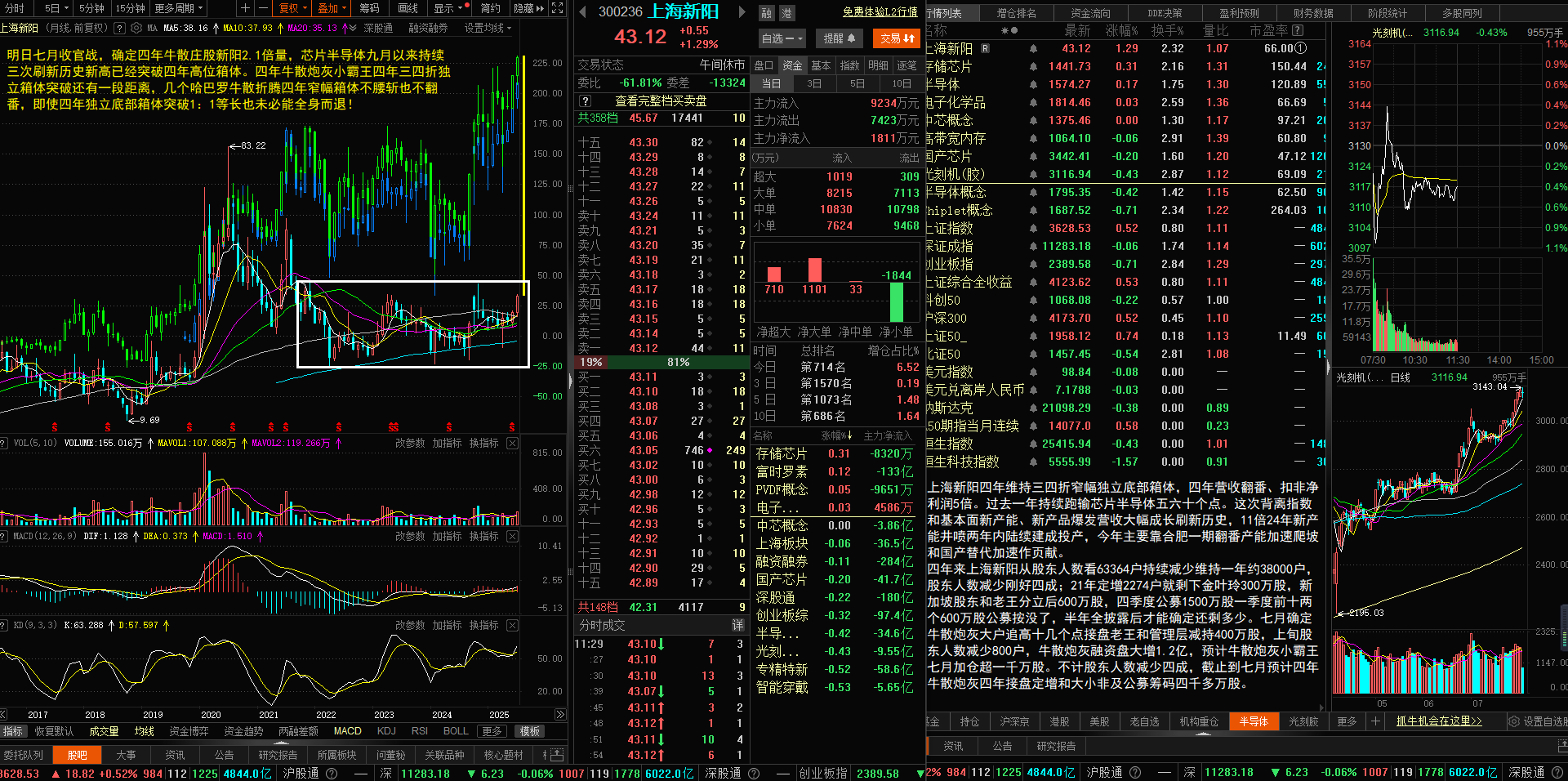Open 更多 sector tabs menu
Viewport: 1568px width, 781px height.
pos(1347,721)
